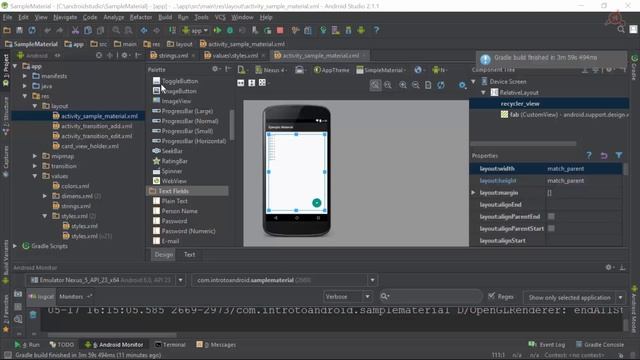Click the Properties filter funnel icon
This screenshot has width=640, height=360.
pyautogui.click(x=619, y=156)
